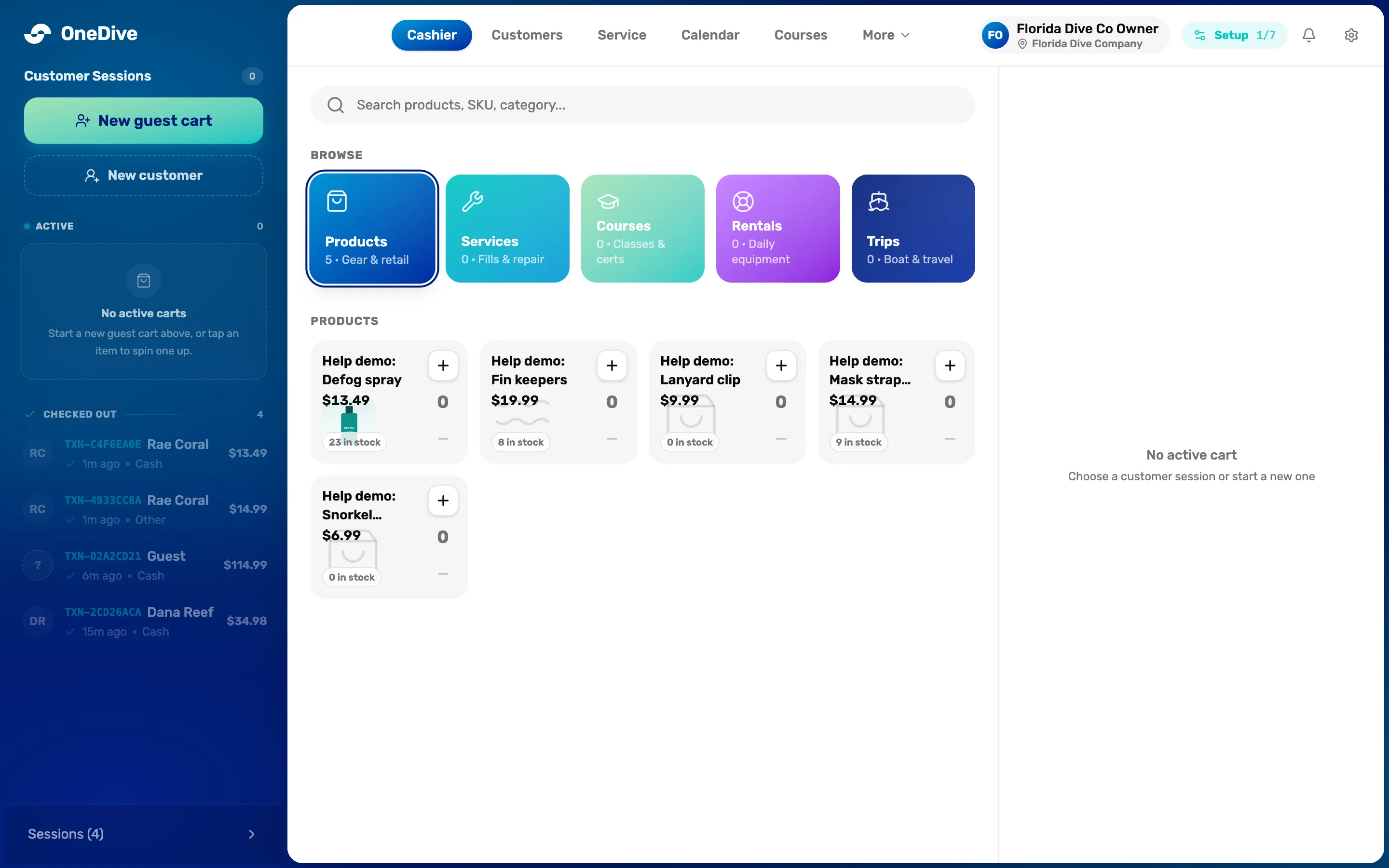Image resolution: width=1389 pixels, height=868 pixels.
Task: Open the More dropdown menu
Action: (x=885, y=35)
